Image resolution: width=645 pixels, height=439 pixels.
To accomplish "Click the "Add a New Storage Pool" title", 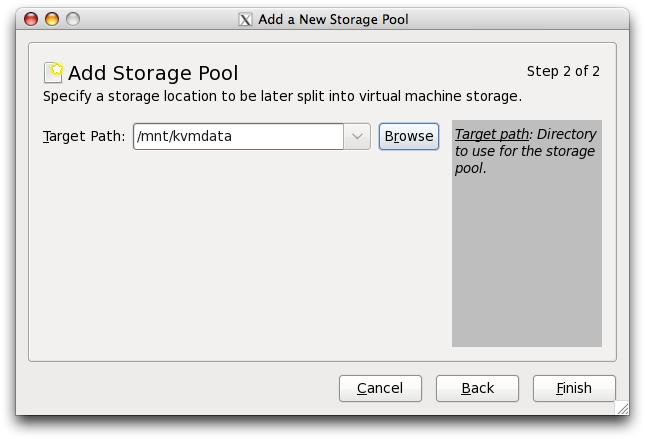I will [333, 19].
